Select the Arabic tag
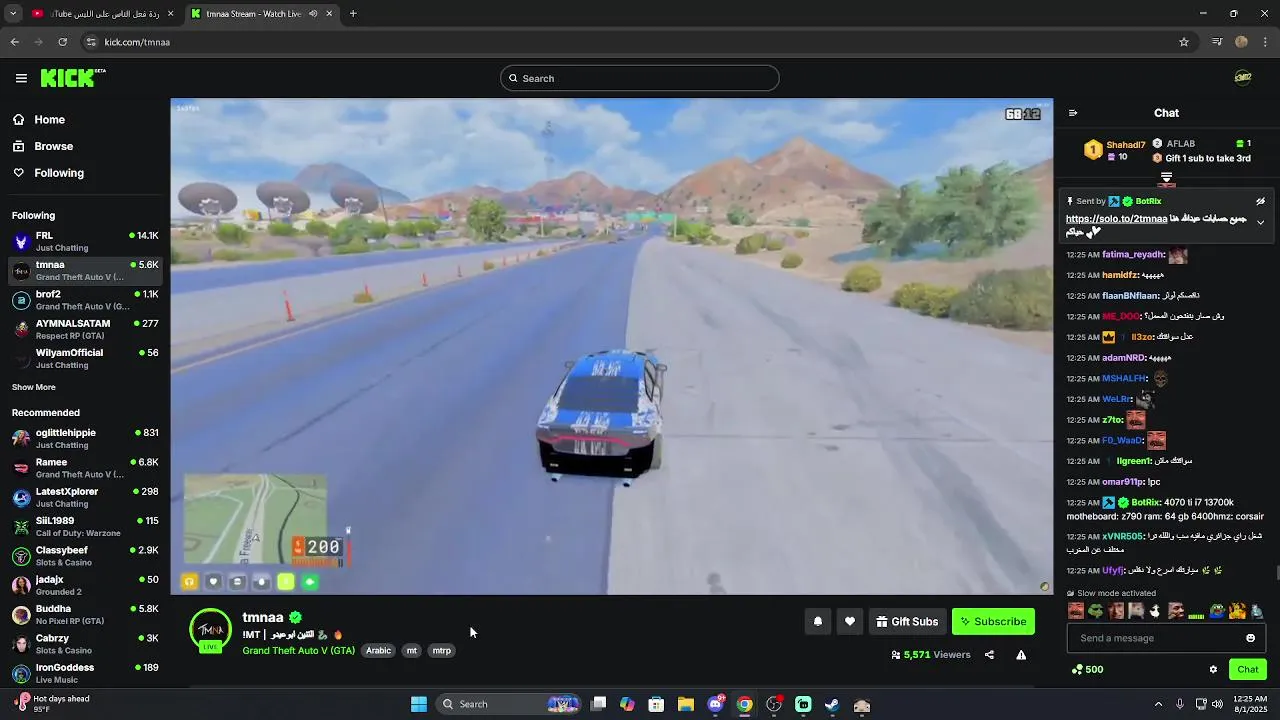 point(378,651)
